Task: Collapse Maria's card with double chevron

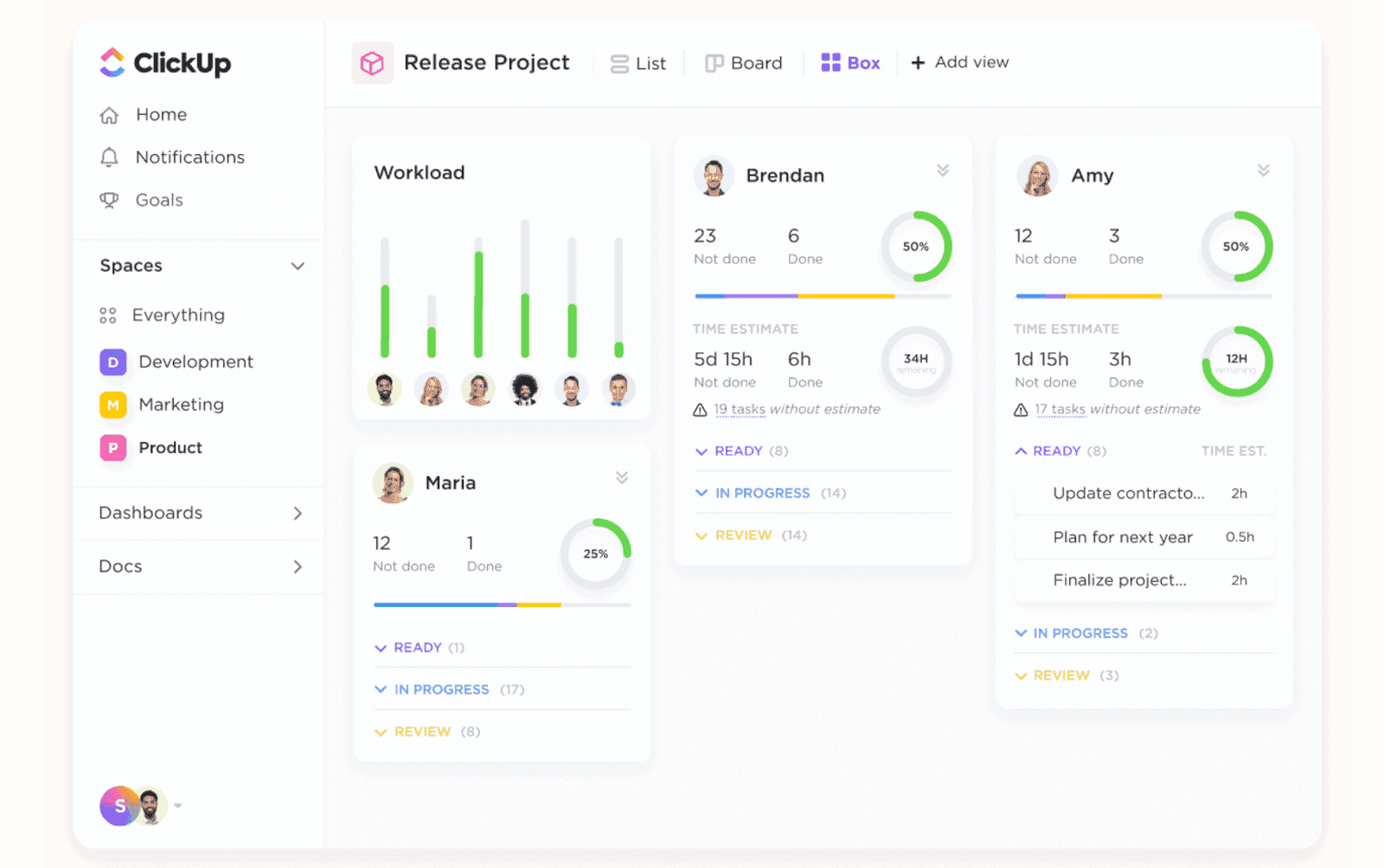Action: point(622,477)
